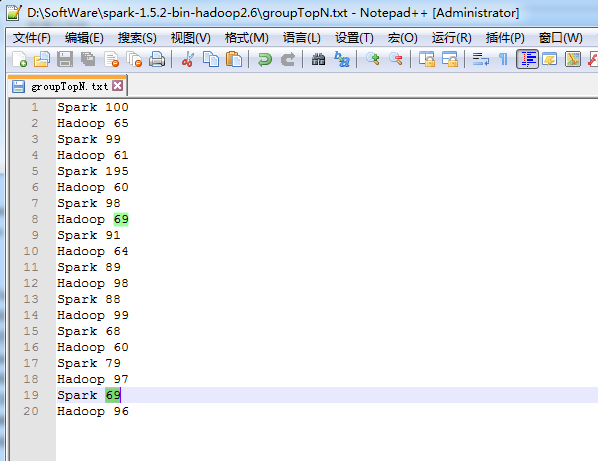Click the Save All toolbar icon
598x461 pixels.
pos(88,59)
